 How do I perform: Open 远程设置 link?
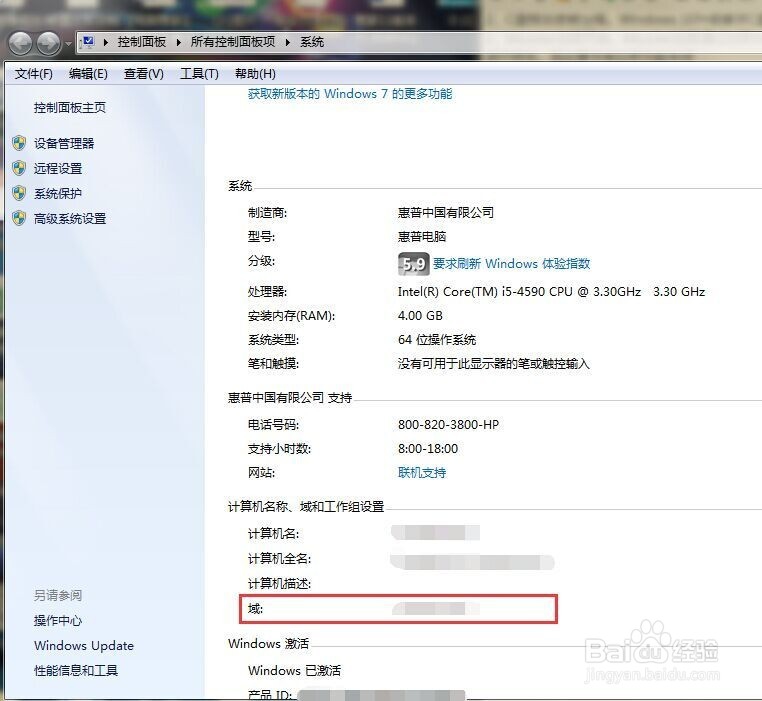58,169
